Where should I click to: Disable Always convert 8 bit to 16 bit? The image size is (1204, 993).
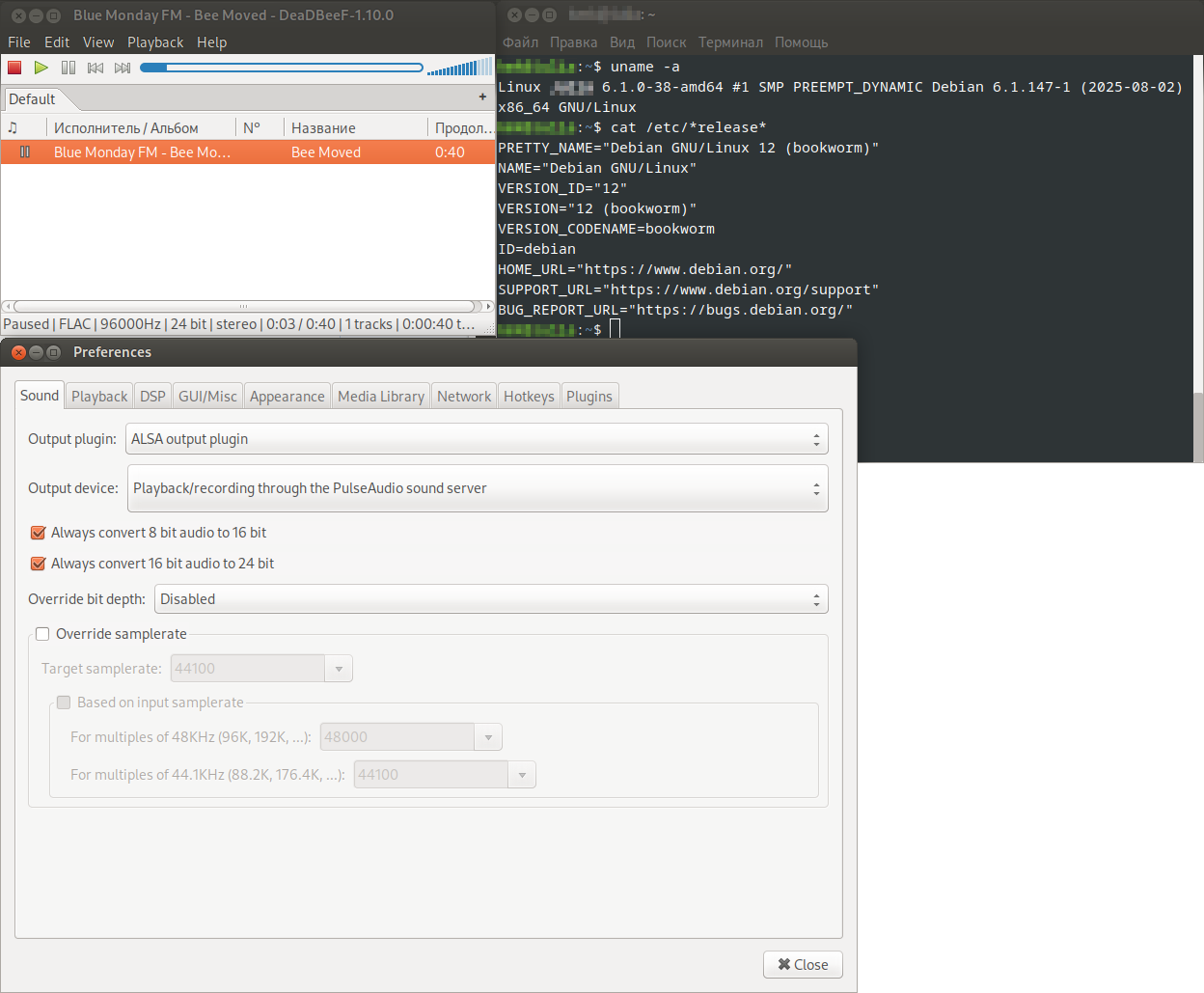pos(39,533)
